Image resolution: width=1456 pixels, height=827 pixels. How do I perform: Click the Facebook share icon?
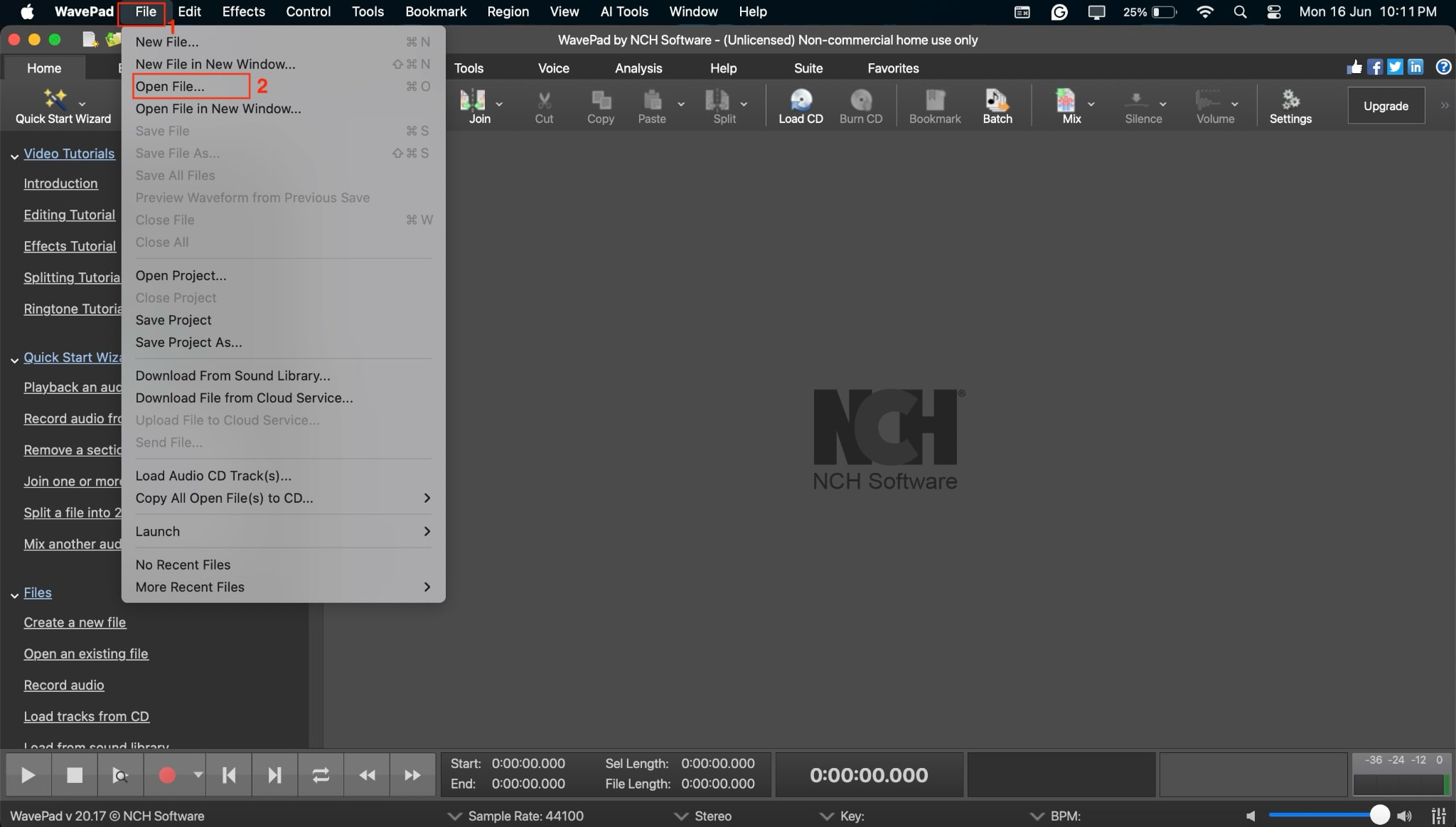point(1375,67)
